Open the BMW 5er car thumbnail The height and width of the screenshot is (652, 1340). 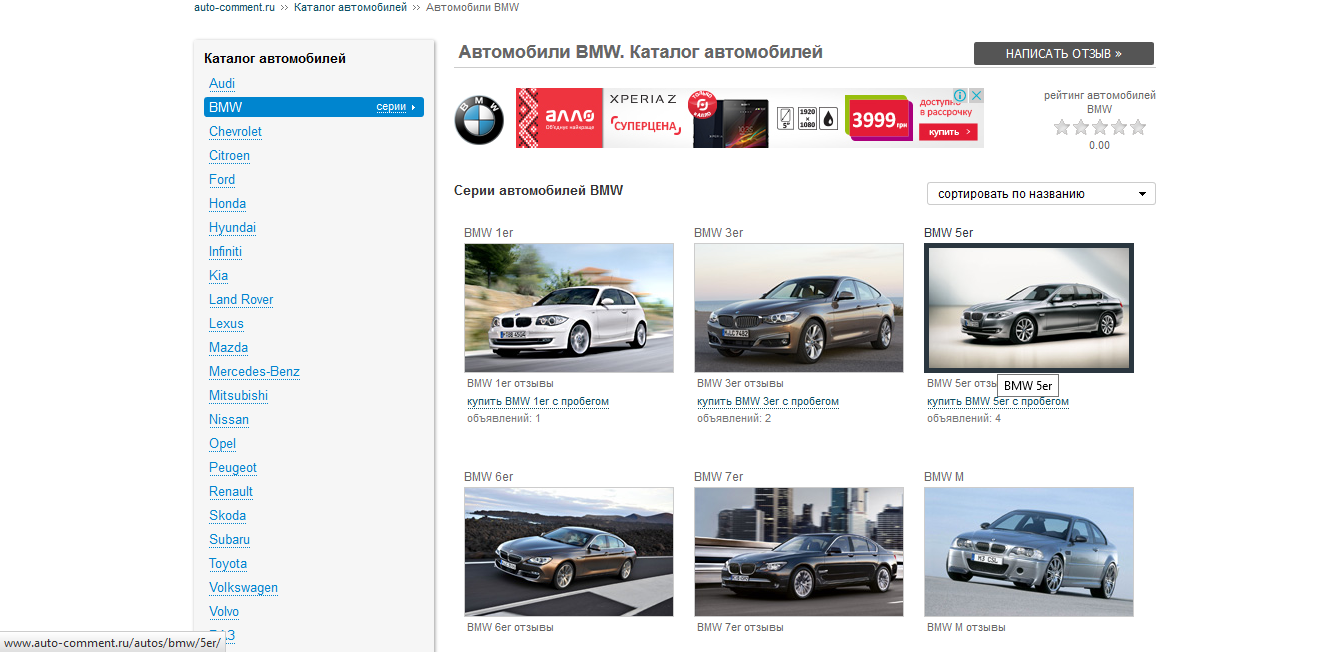click(1029, 308)
